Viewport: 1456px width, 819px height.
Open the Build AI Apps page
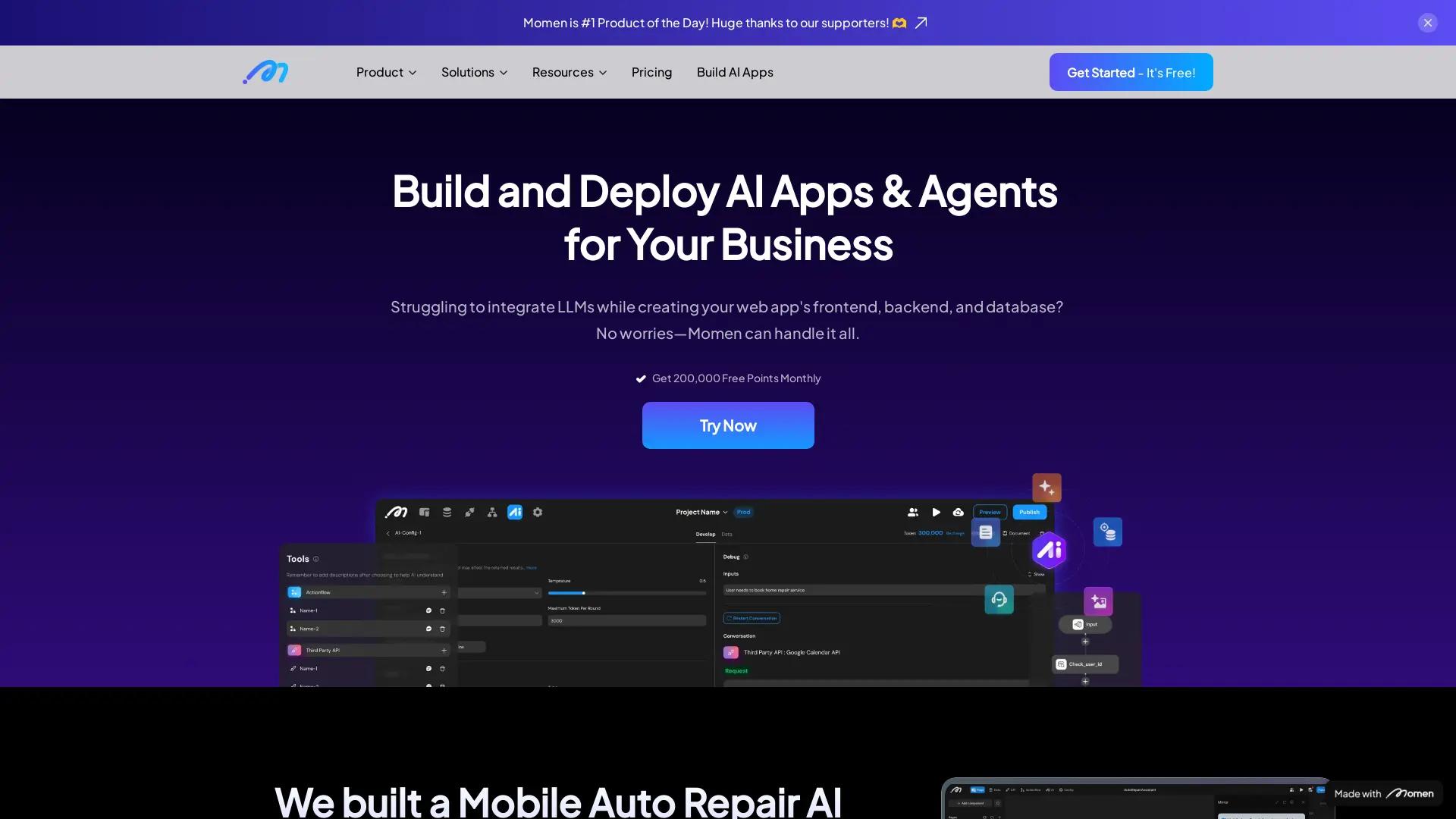(x=735, y=72)
